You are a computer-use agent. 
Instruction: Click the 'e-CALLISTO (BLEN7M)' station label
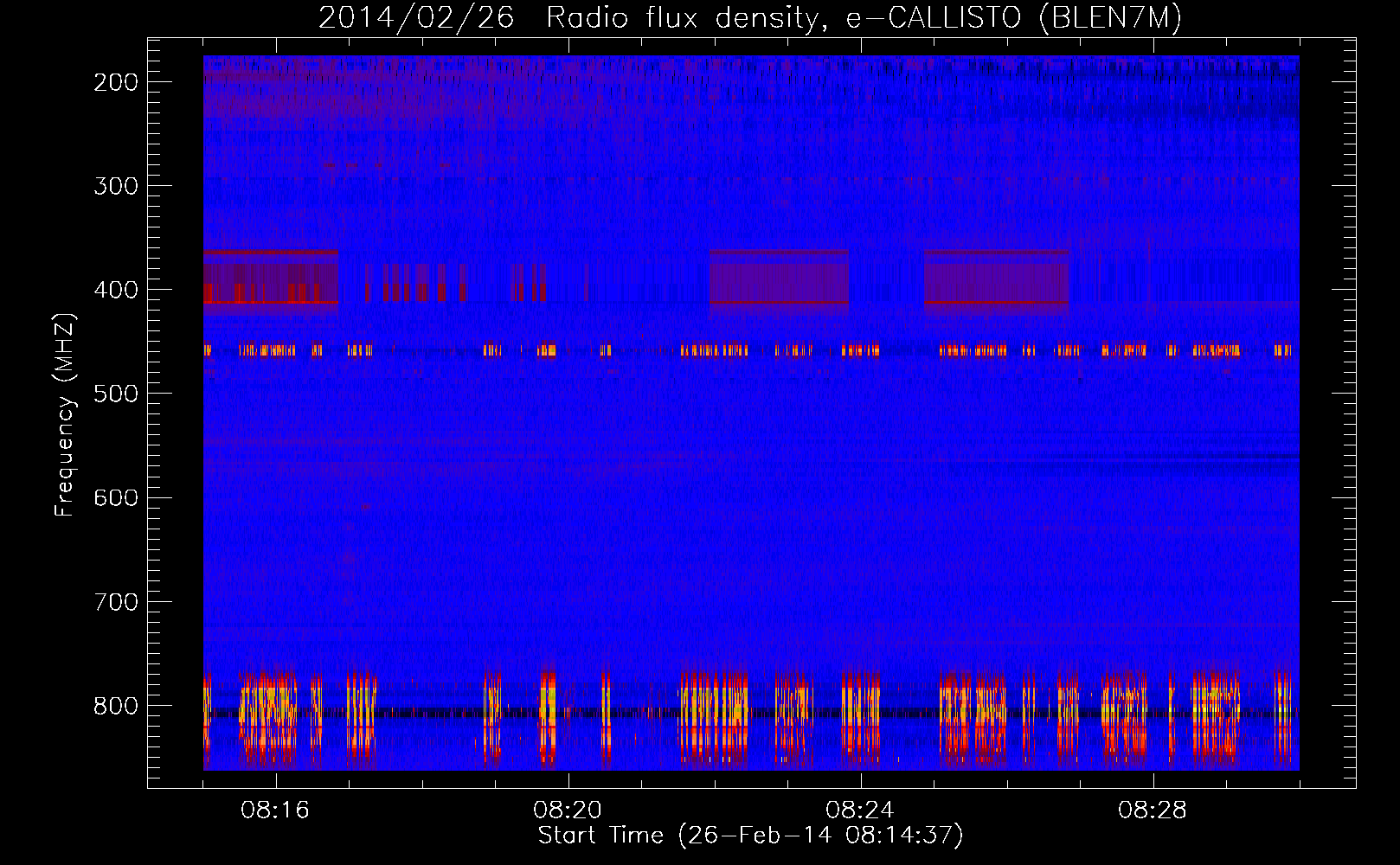[x=1013, y=18]
